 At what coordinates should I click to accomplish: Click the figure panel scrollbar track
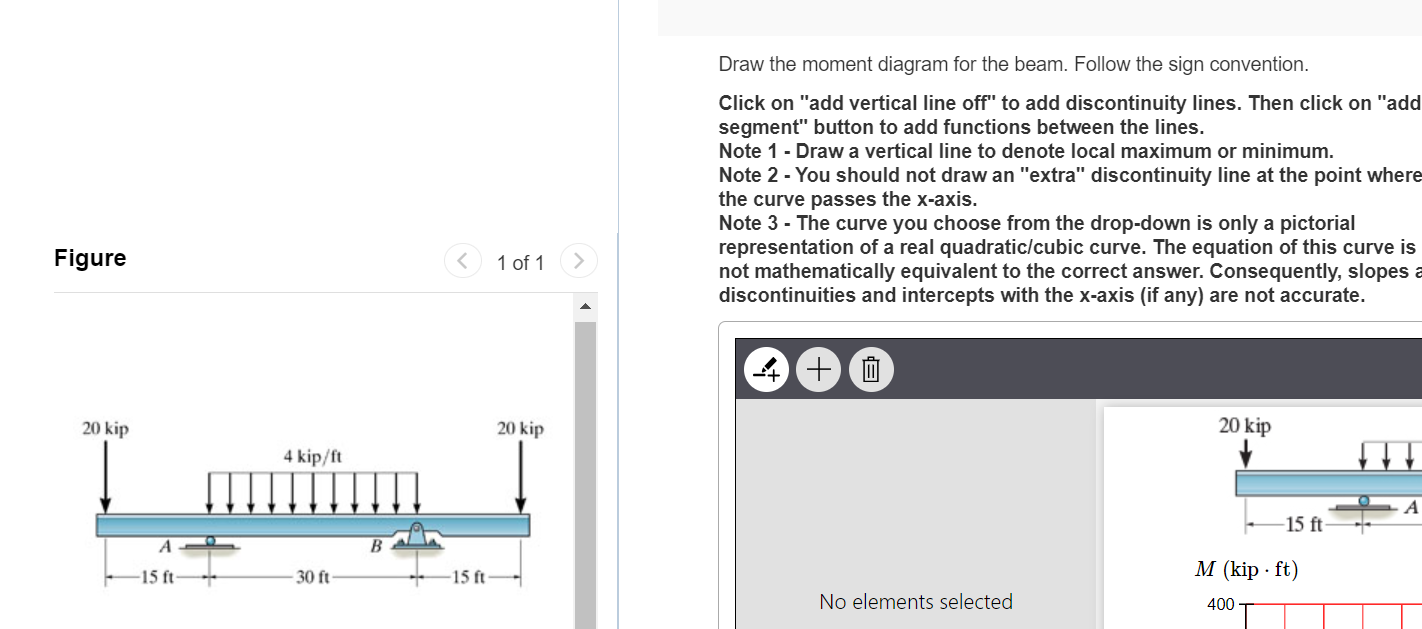[585, 460]
